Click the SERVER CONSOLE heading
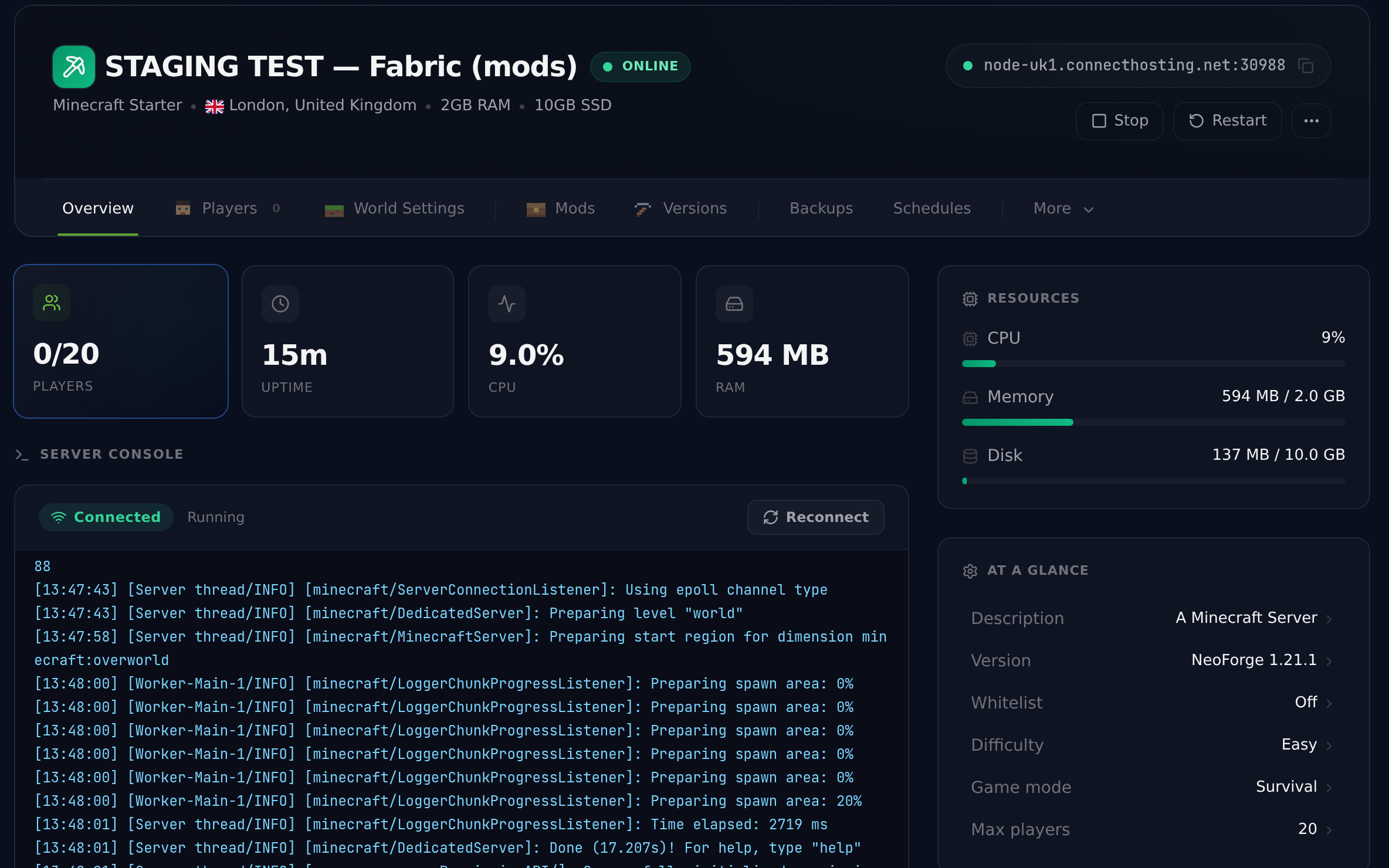1389x868 pixels. point(111,455)
